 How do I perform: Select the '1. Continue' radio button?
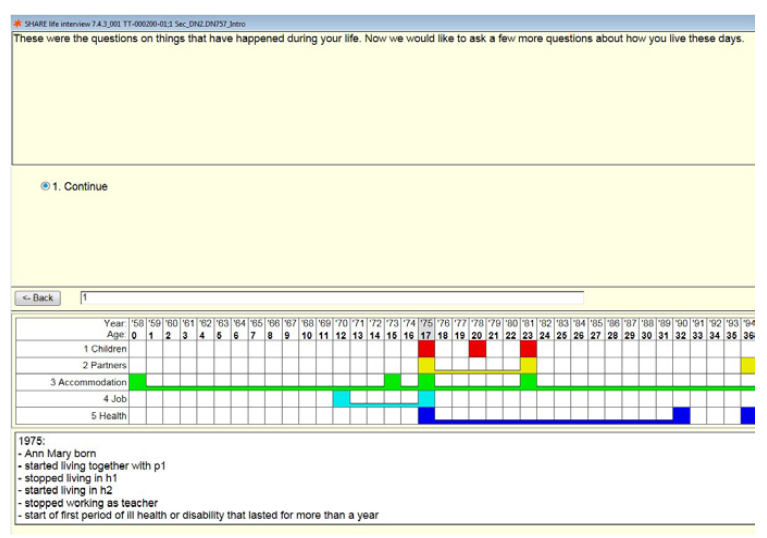(x=45, y=186)
